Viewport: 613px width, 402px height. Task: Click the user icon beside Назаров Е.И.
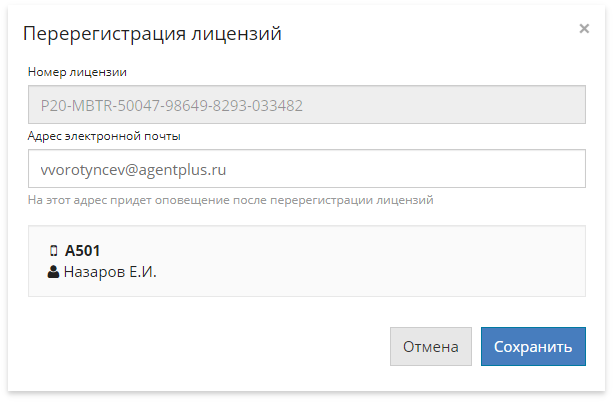pos(53,272)
